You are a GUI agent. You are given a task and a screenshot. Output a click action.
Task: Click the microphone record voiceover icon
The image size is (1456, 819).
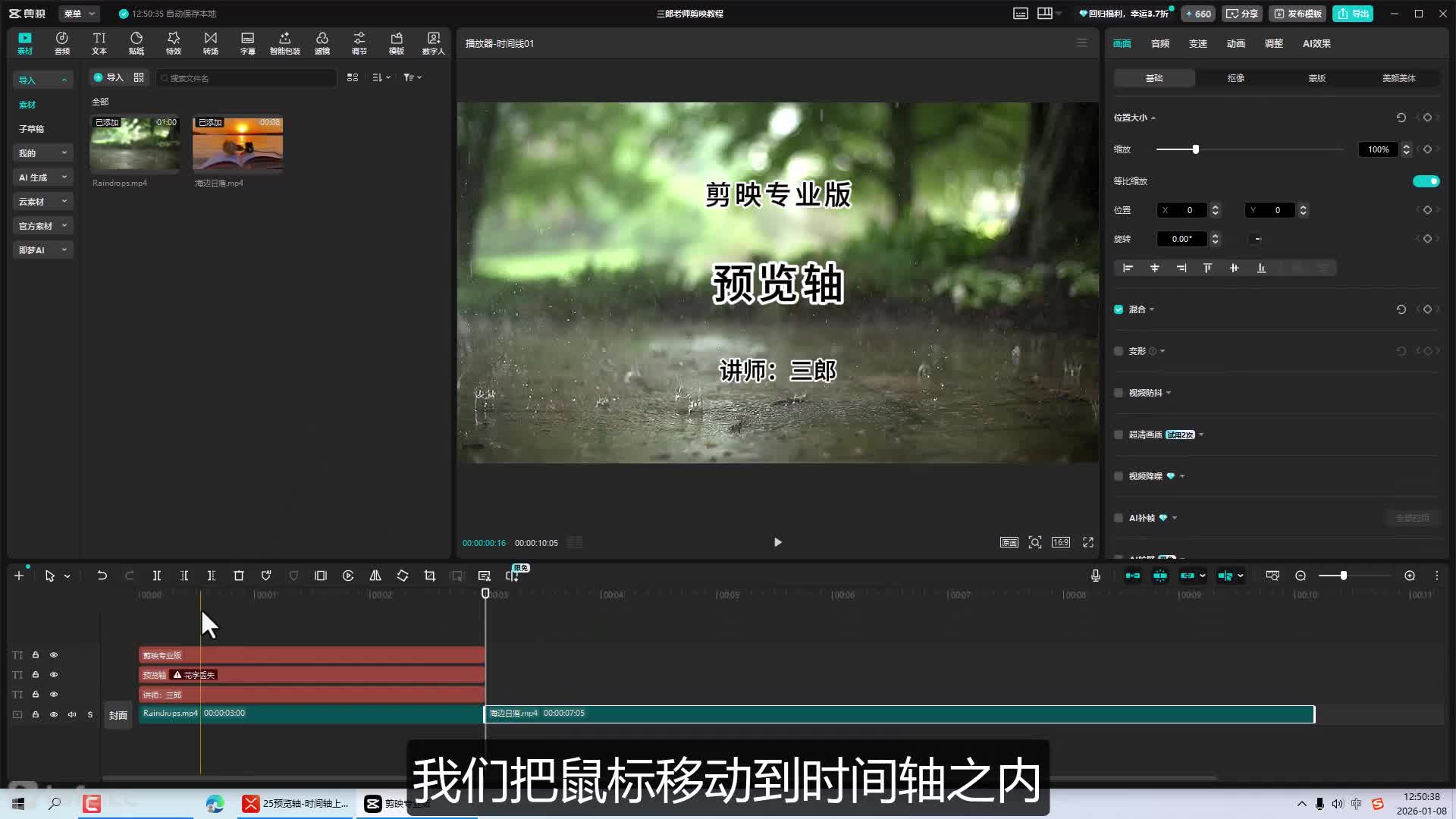point(1095,576)
